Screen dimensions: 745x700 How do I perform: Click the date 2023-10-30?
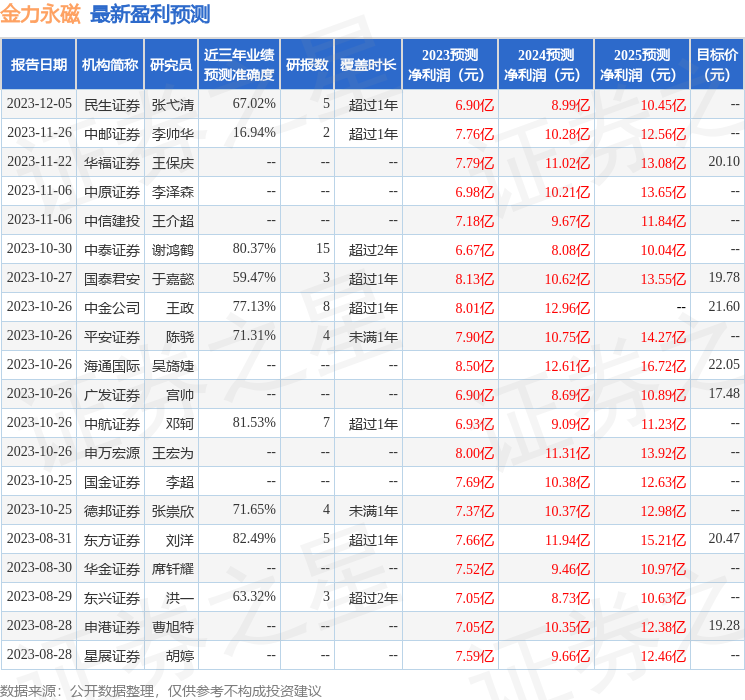(x=39, y=249)
